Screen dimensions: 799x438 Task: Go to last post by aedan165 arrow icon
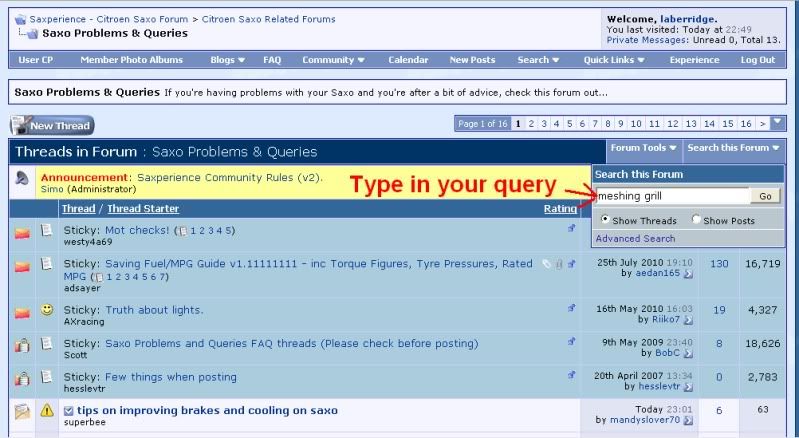[686, 273]
